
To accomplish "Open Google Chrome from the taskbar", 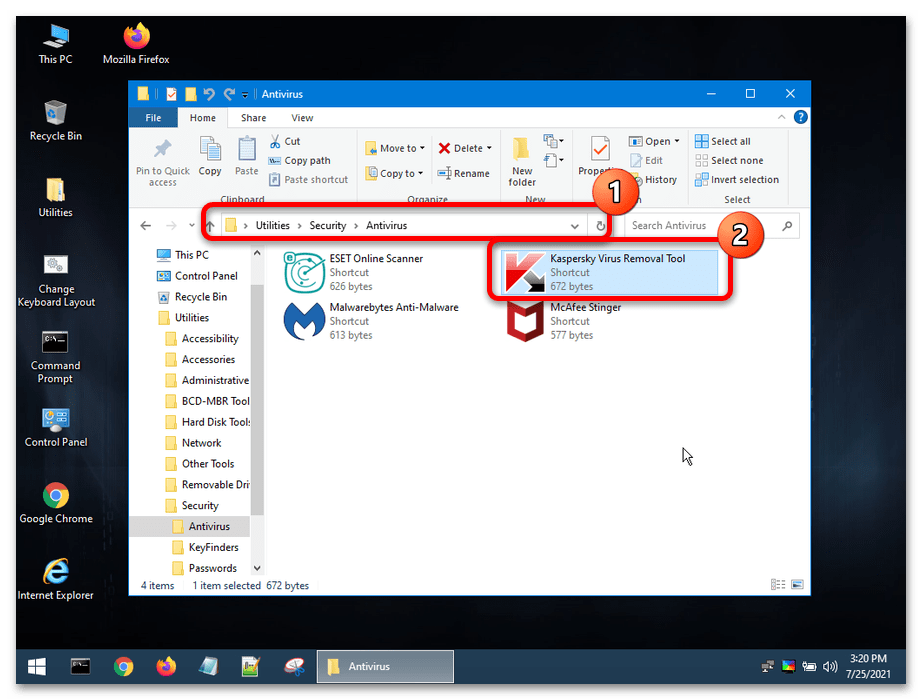I will coord(123,666).
